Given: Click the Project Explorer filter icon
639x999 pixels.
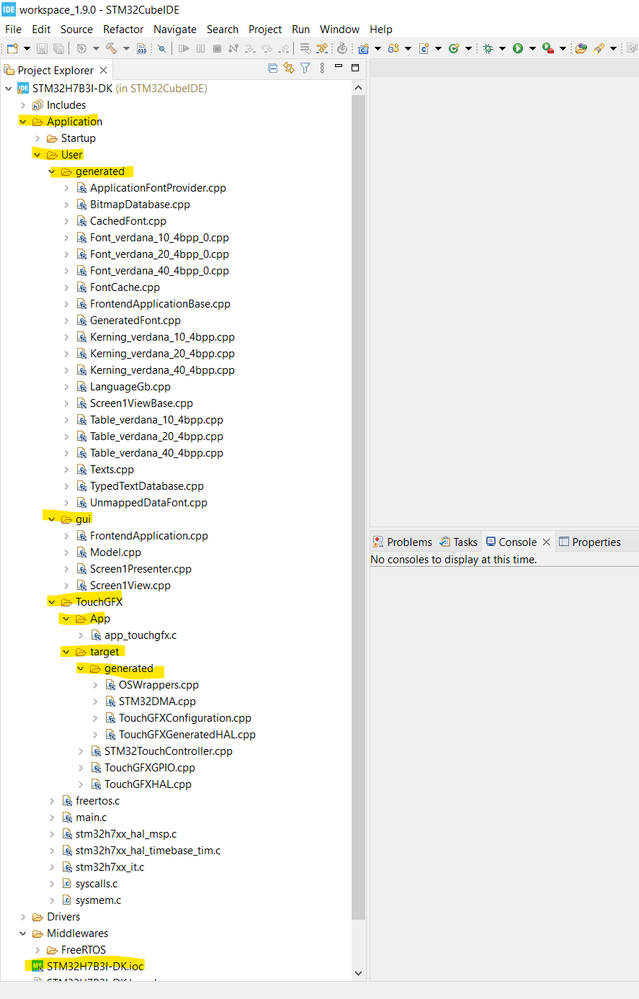Looking at the screenshot, I should pos(305,68).
